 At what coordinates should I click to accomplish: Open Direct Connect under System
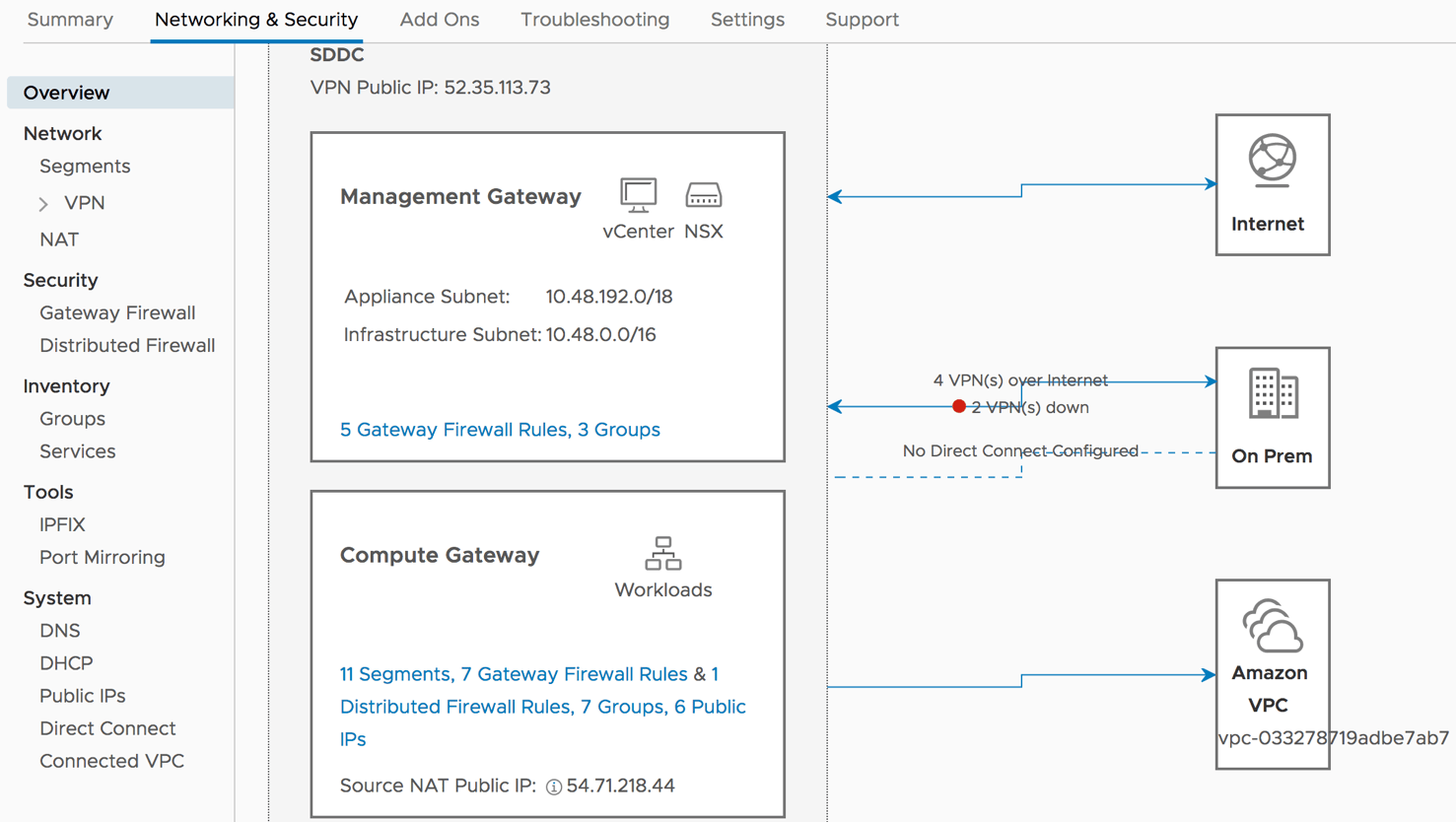107,728
